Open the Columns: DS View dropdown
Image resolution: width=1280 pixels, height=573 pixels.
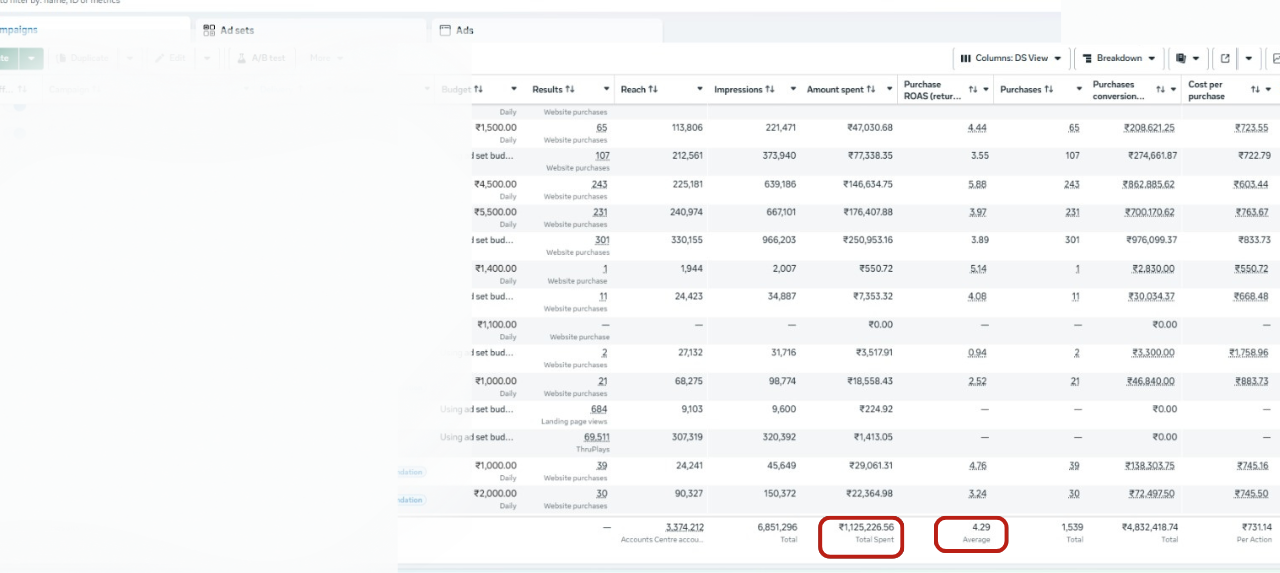1011,58
